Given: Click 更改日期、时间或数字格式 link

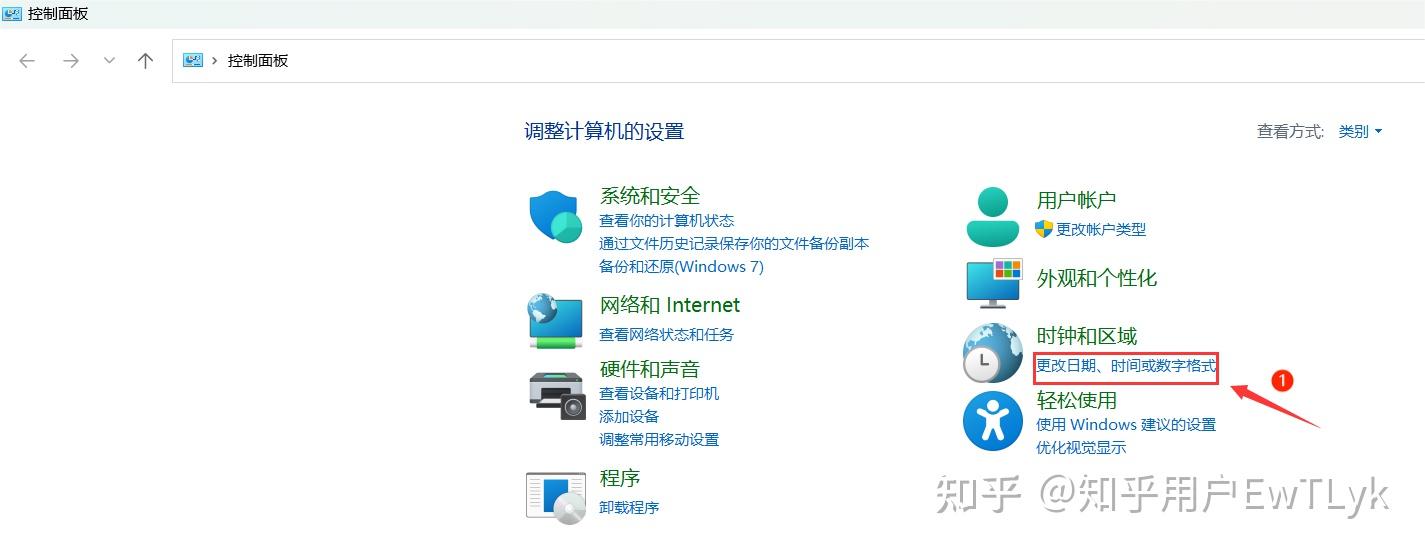Looking at the screenshot, I should point(1126,366).
